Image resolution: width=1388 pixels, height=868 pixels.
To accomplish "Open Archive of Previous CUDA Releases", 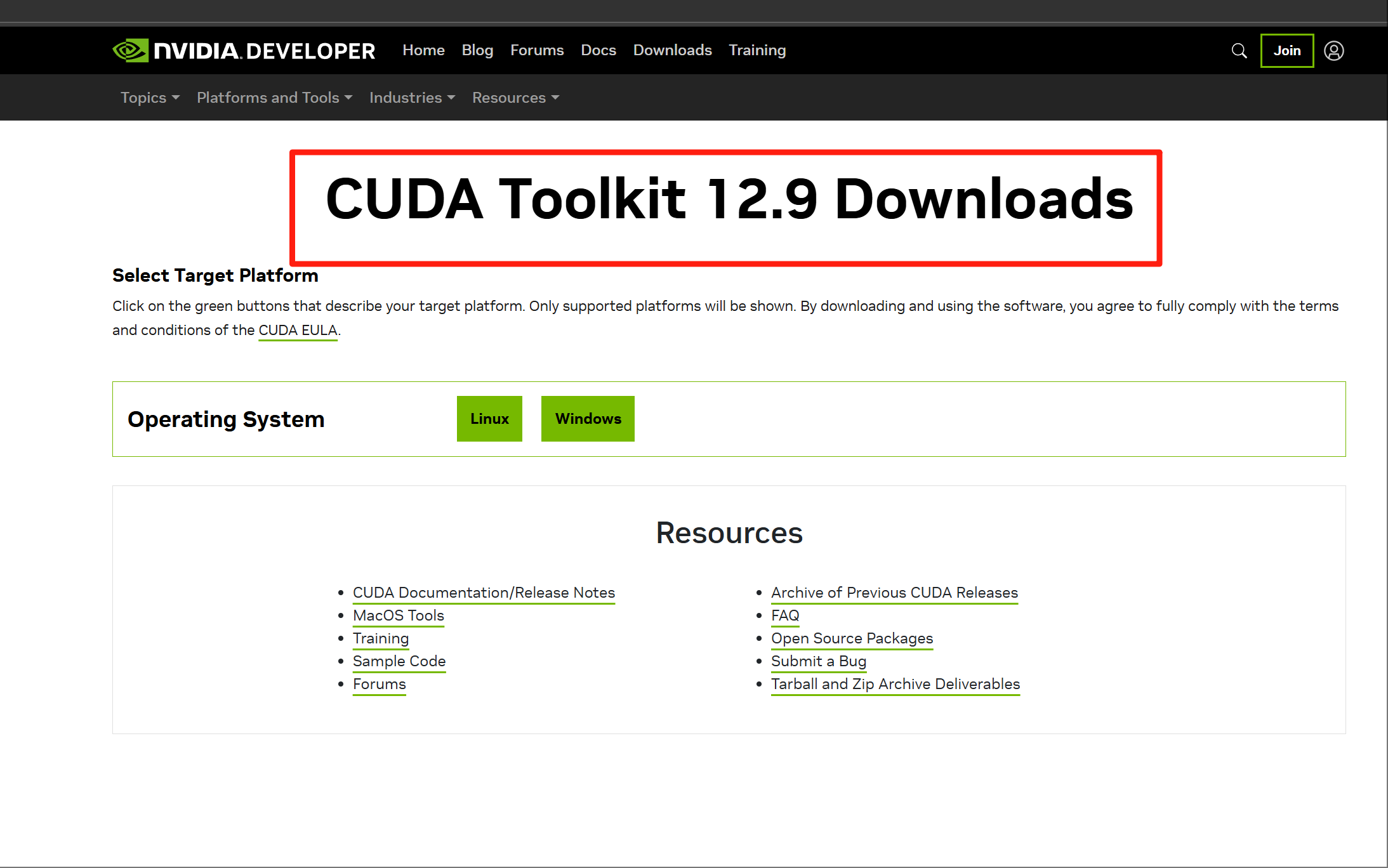I will coord(894,593).
